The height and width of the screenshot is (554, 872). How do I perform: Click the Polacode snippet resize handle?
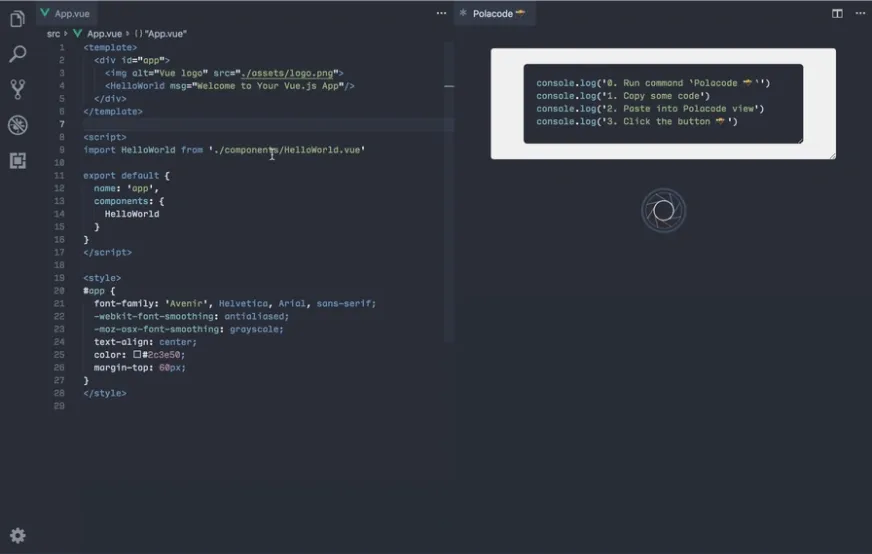830,154
